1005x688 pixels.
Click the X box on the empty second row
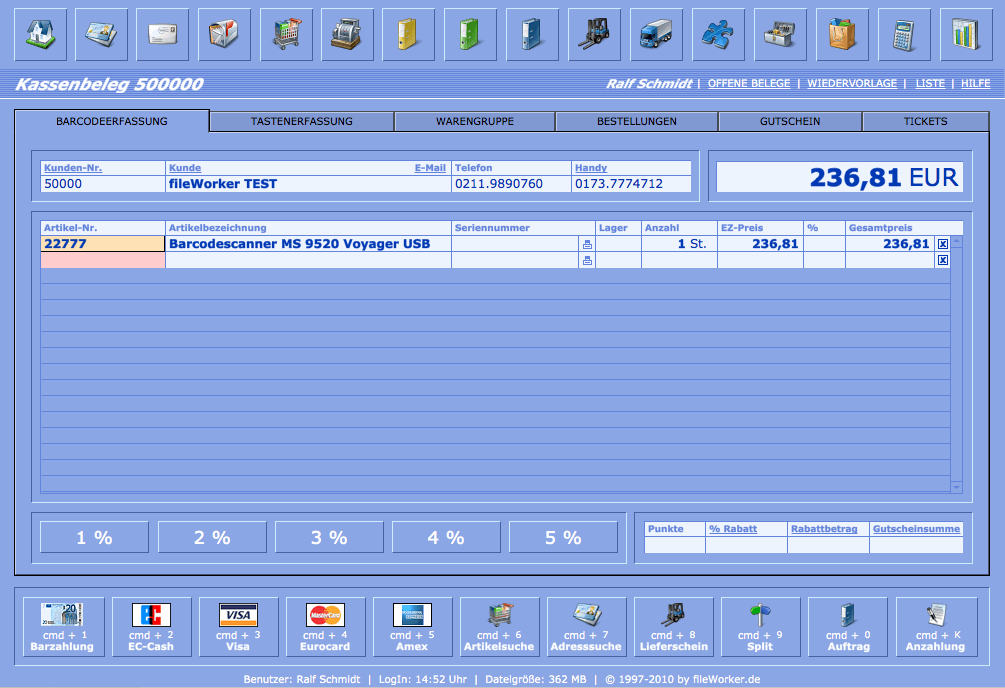coord(942,261)
